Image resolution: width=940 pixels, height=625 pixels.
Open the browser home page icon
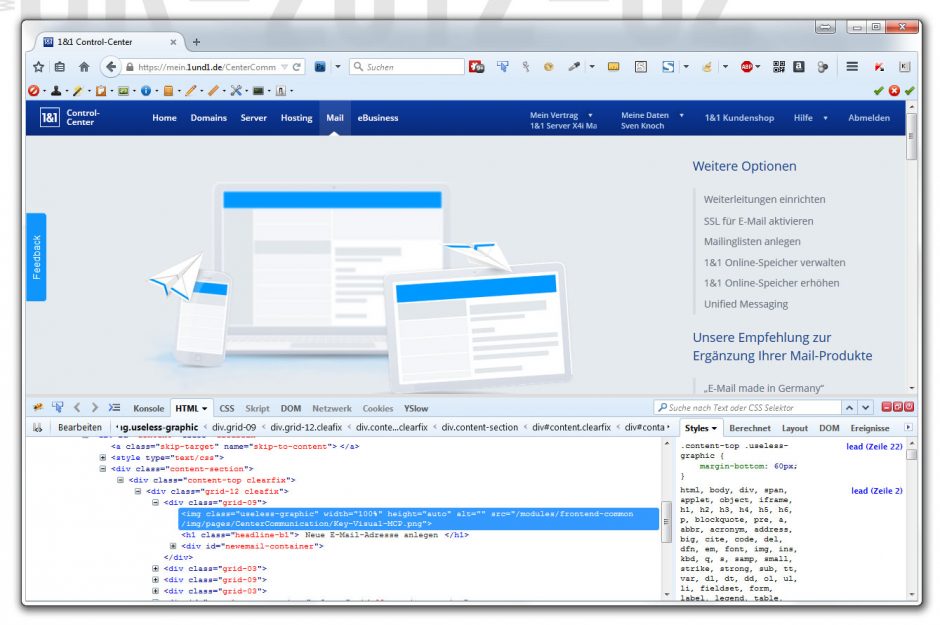point(84,67)
